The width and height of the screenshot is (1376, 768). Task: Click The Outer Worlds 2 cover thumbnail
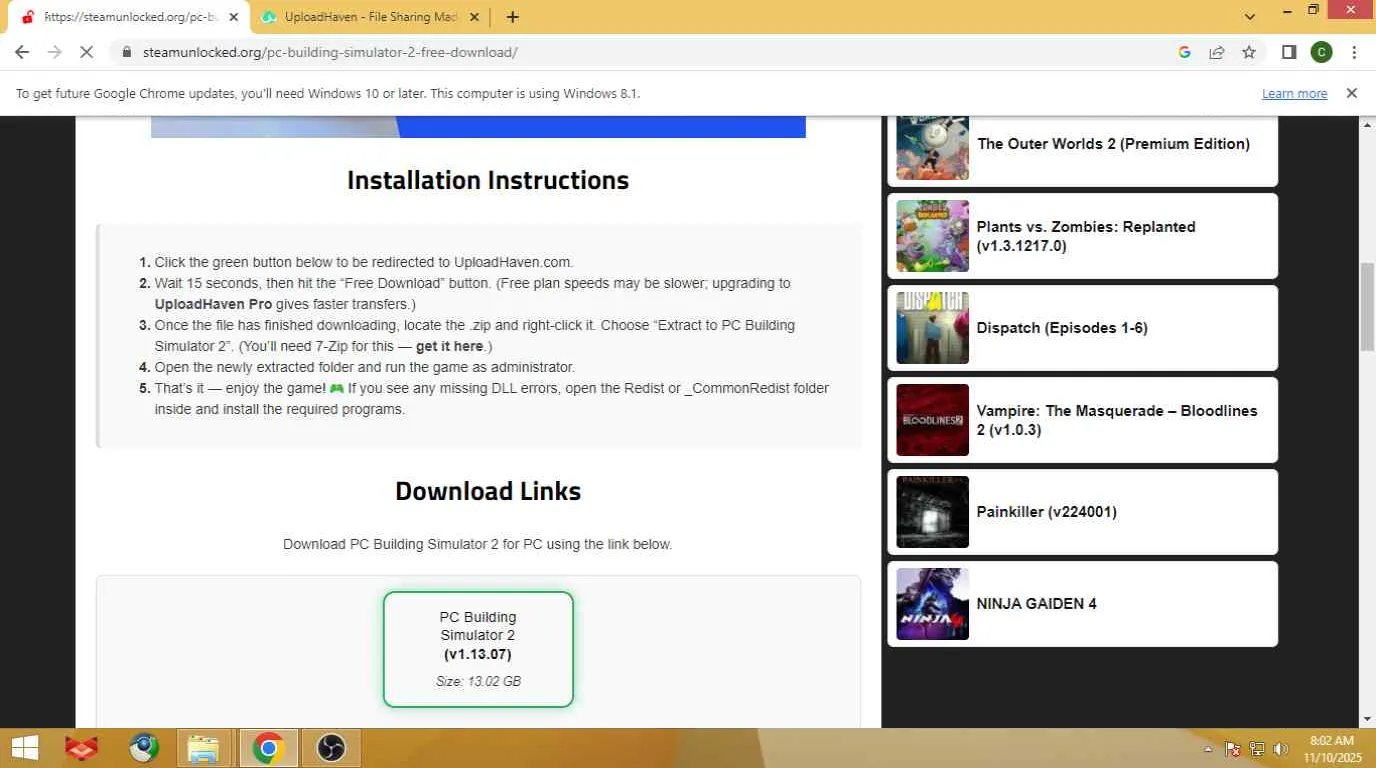pyautogui.click(x=932, y=147)
